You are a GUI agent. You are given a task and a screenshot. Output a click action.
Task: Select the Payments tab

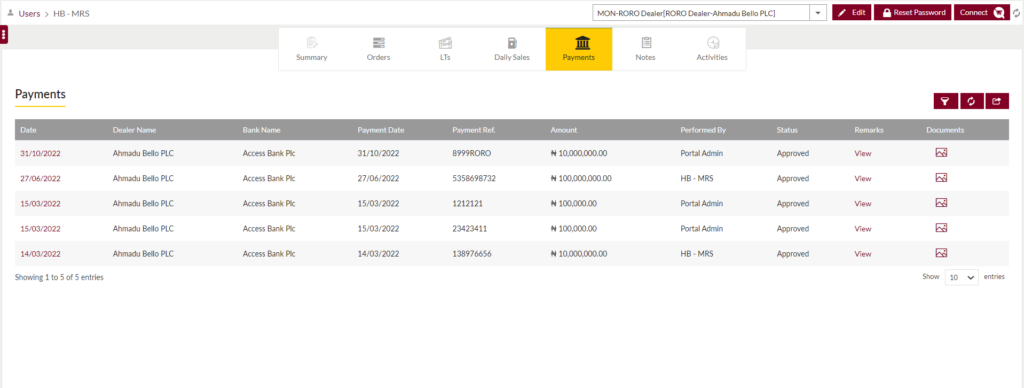[x=579, y=49]
